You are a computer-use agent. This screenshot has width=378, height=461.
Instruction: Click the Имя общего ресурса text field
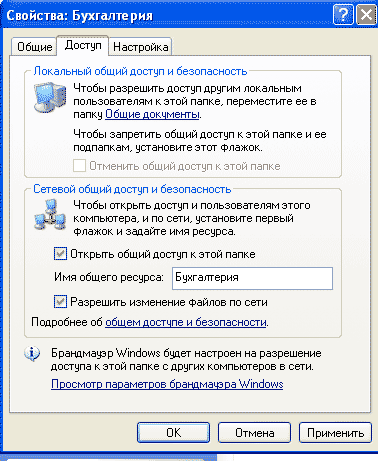click(252, 278)
